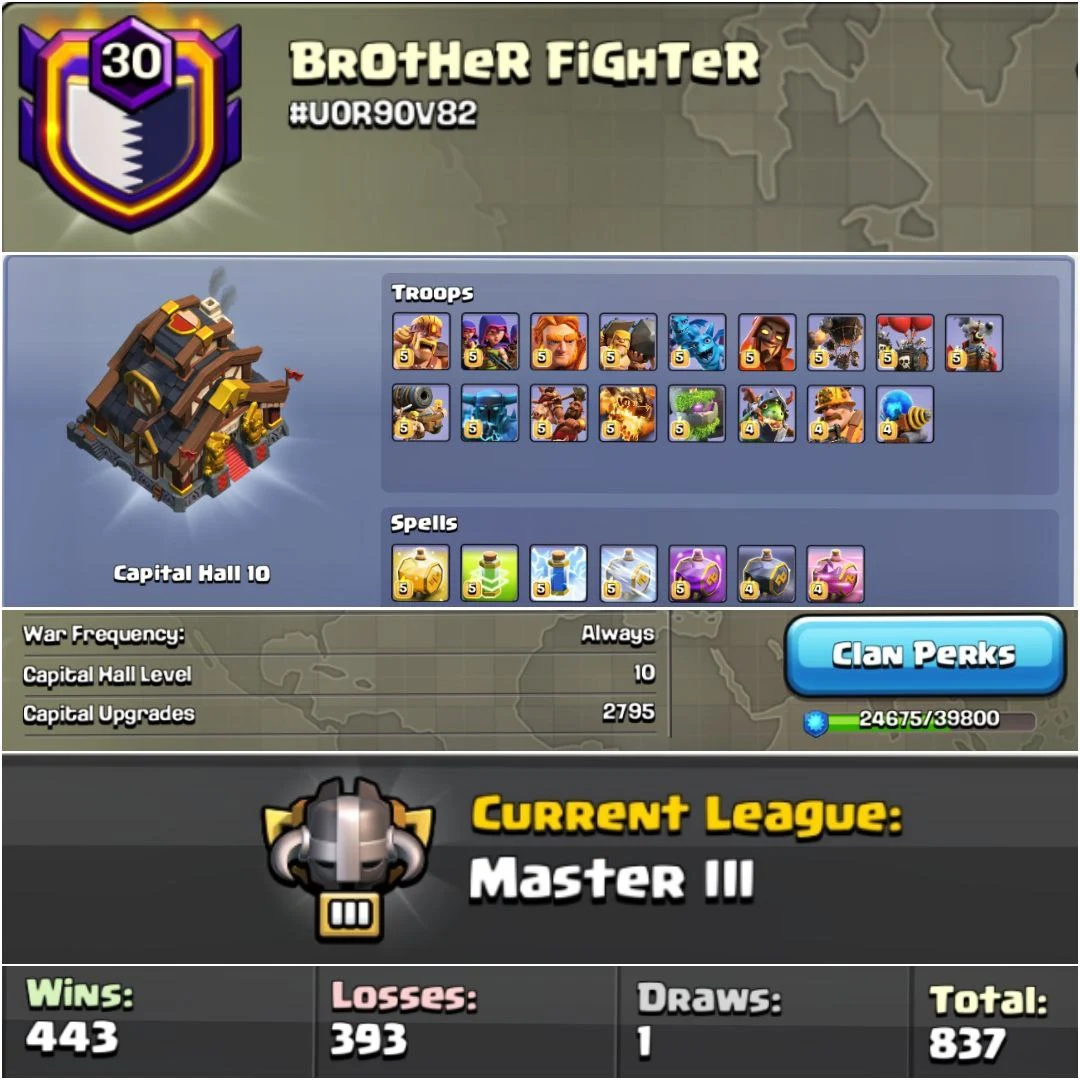The width and height of the screenshot is (1080, 1080).
Task: Tap the Lightning spell icon
Action: [x=559, y=573]
